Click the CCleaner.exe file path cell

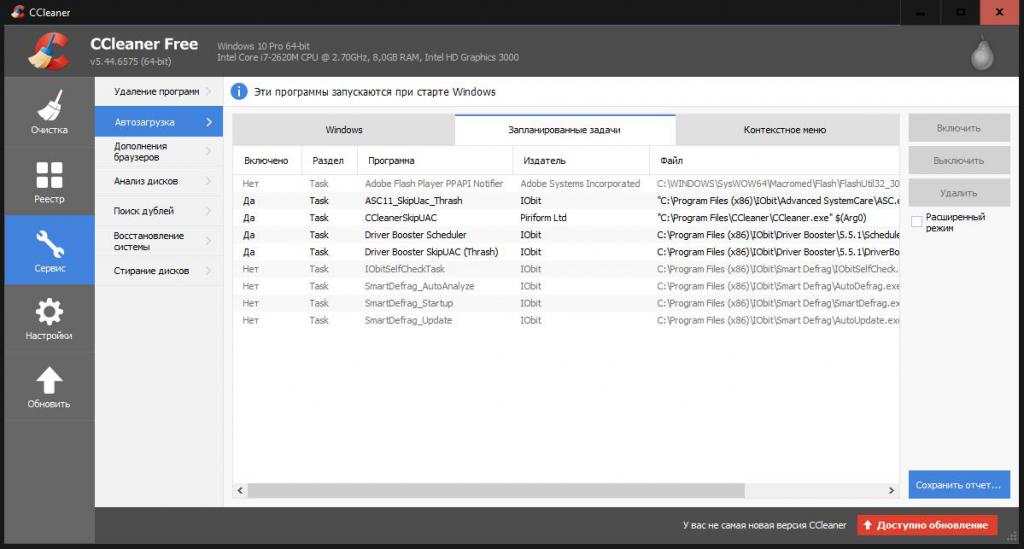point(761,217)
